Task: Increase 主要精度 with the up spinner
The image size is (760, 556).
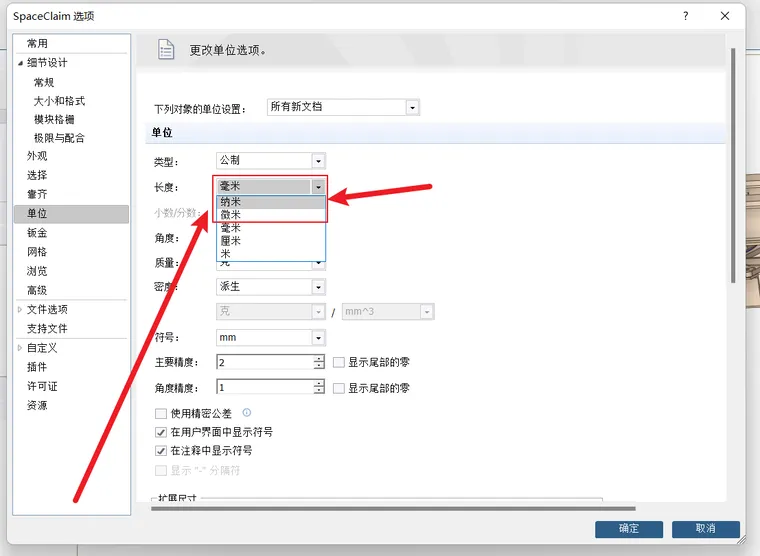Action: tap(319, 359)
